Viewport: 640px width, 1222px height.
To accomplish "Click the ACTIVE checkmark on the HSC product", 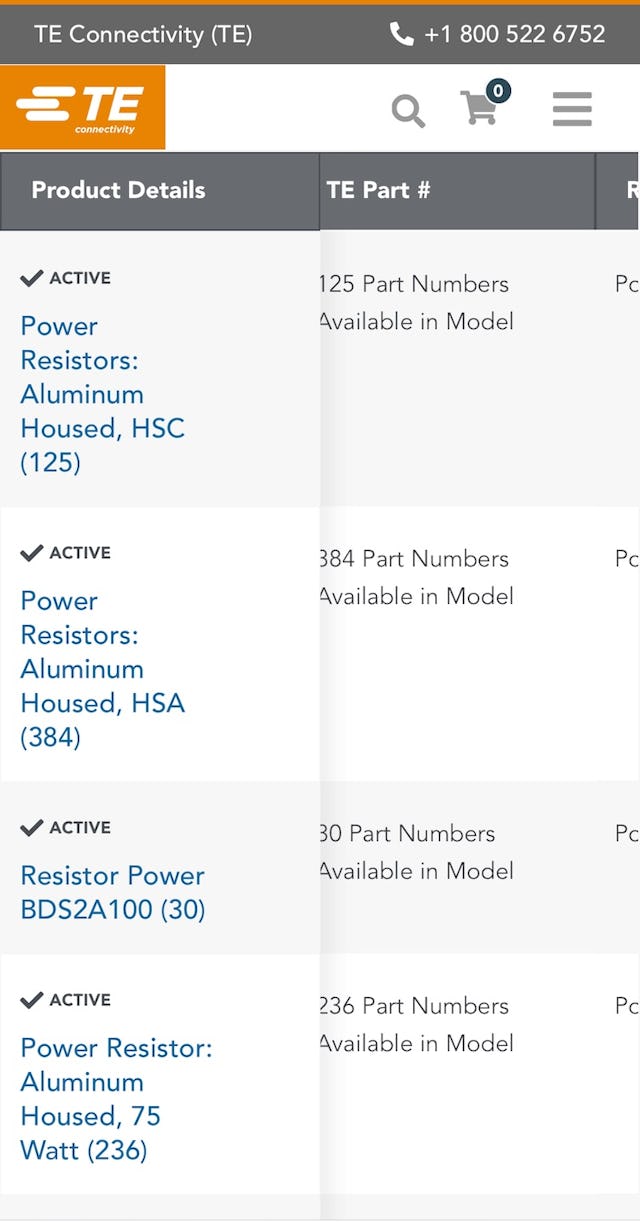I will (32, 277).
